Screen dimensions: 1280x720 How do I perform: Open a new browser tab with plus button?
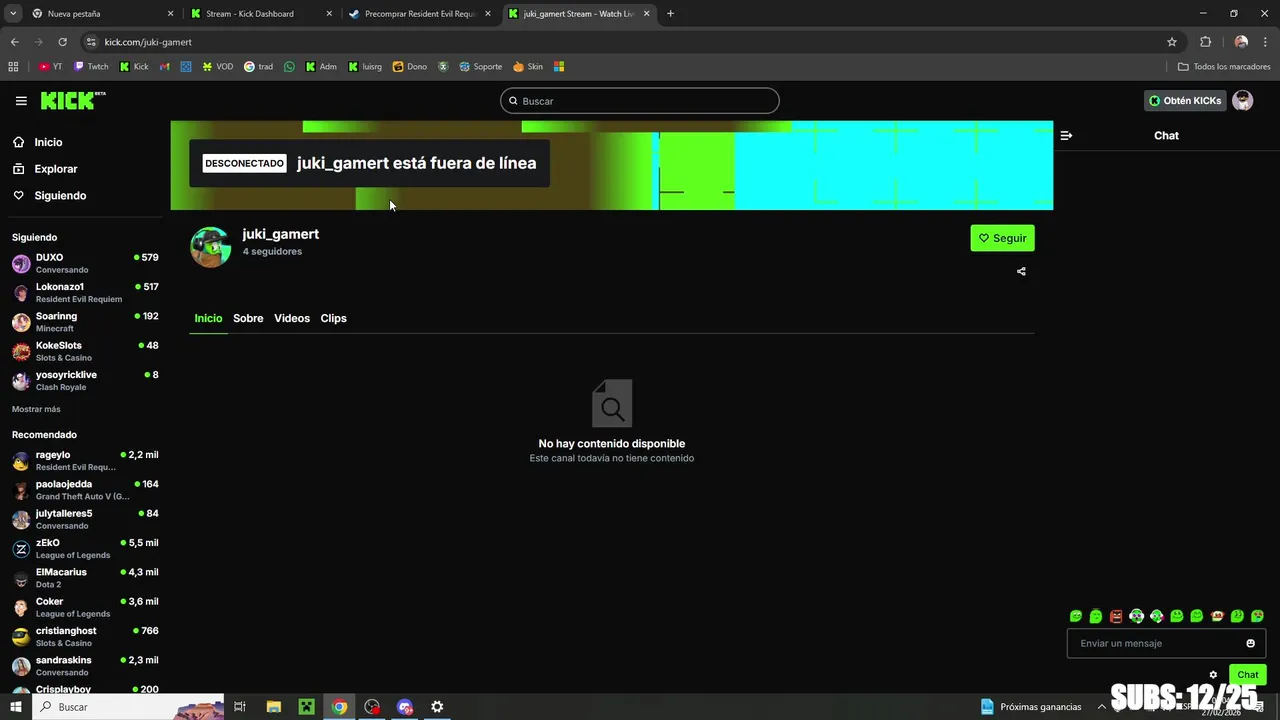pyautogui.click(x=670, y=14)
